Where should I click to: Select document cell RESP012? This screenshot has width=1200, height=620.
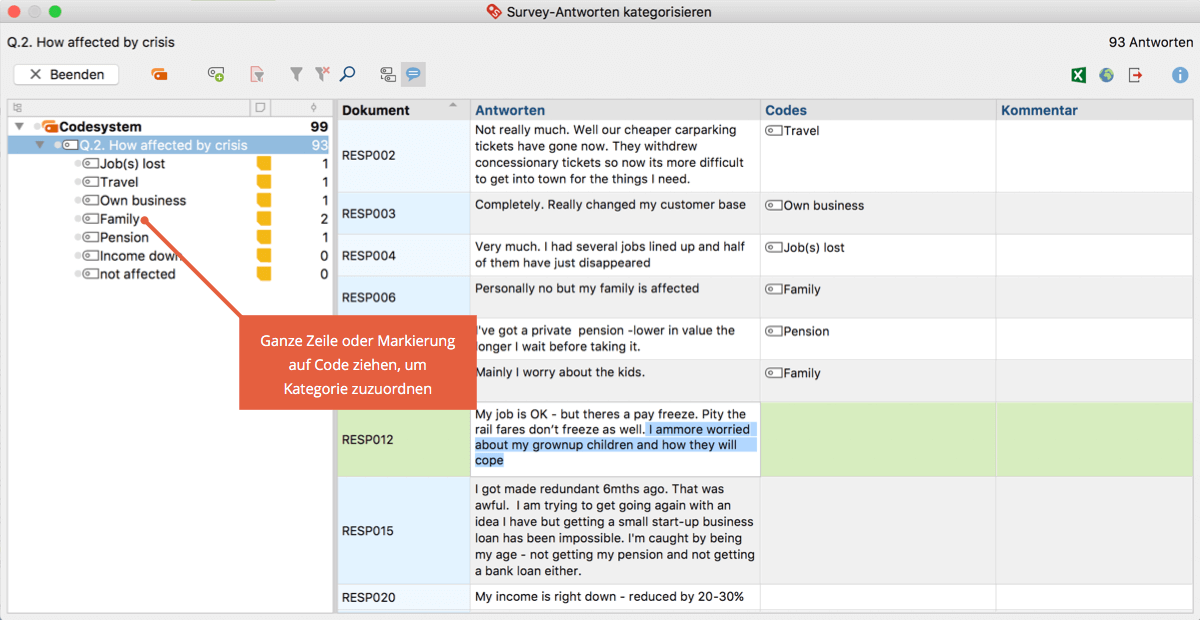click(x=404, y=439)
